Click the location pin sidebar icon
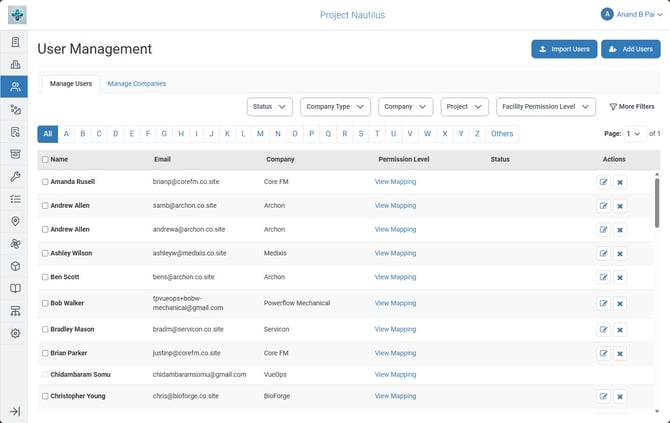 15,221
